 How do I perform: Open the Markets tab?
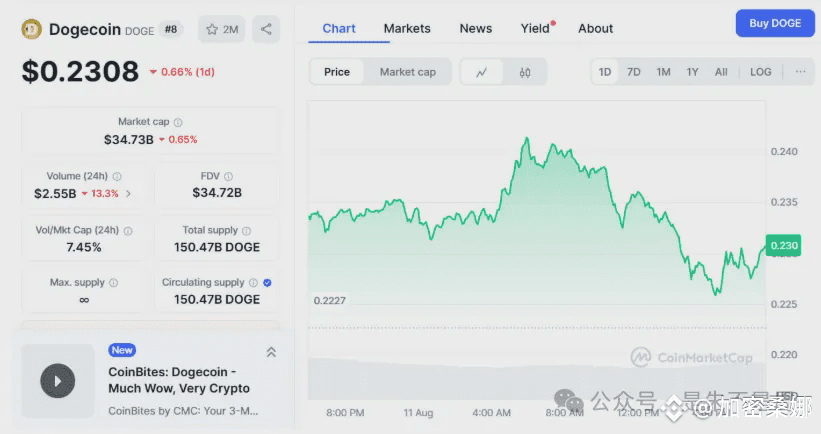point(407,29)
